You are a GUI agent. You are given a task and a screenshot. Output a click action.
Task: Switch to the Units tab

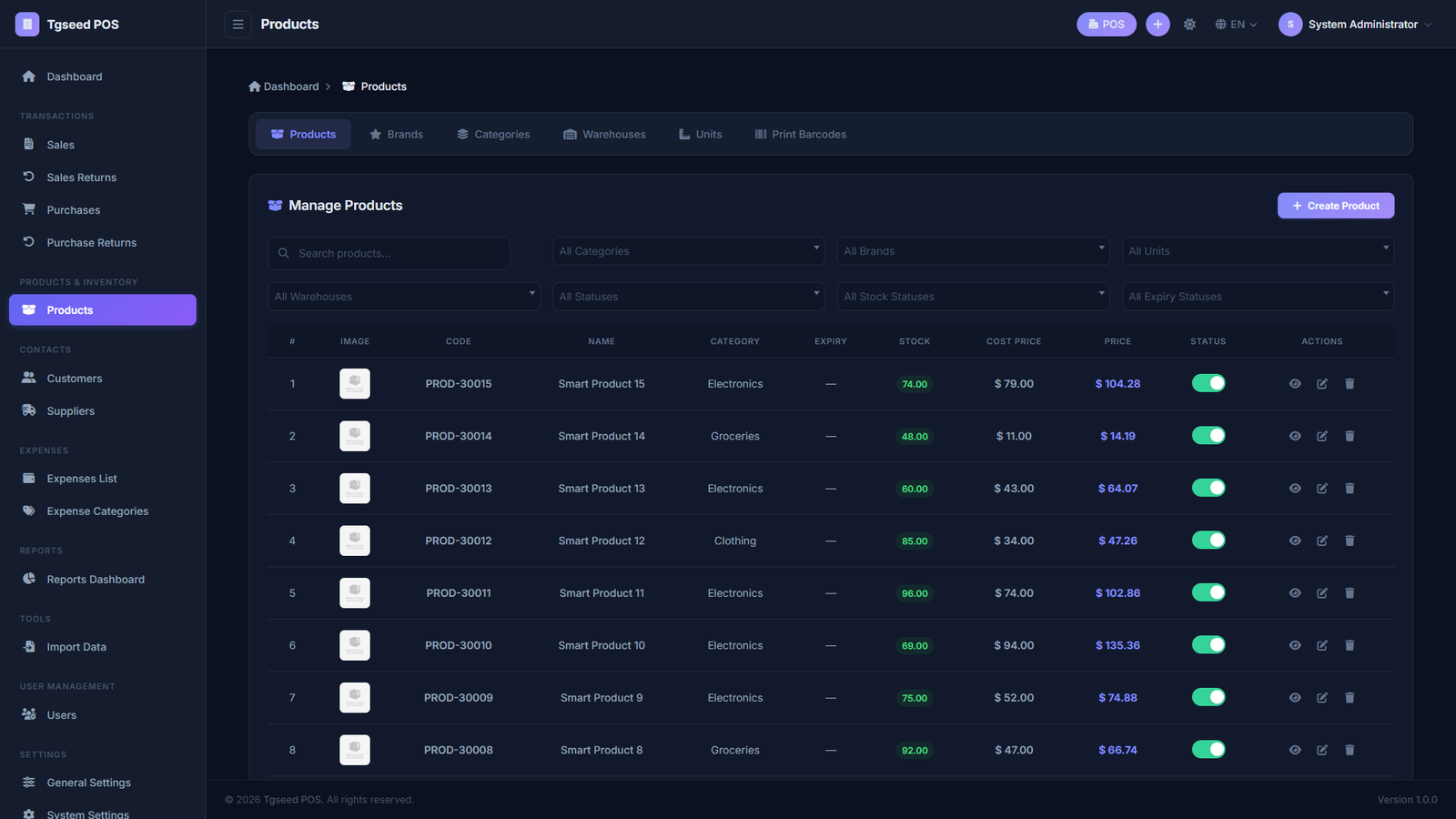tap(700, 134)
